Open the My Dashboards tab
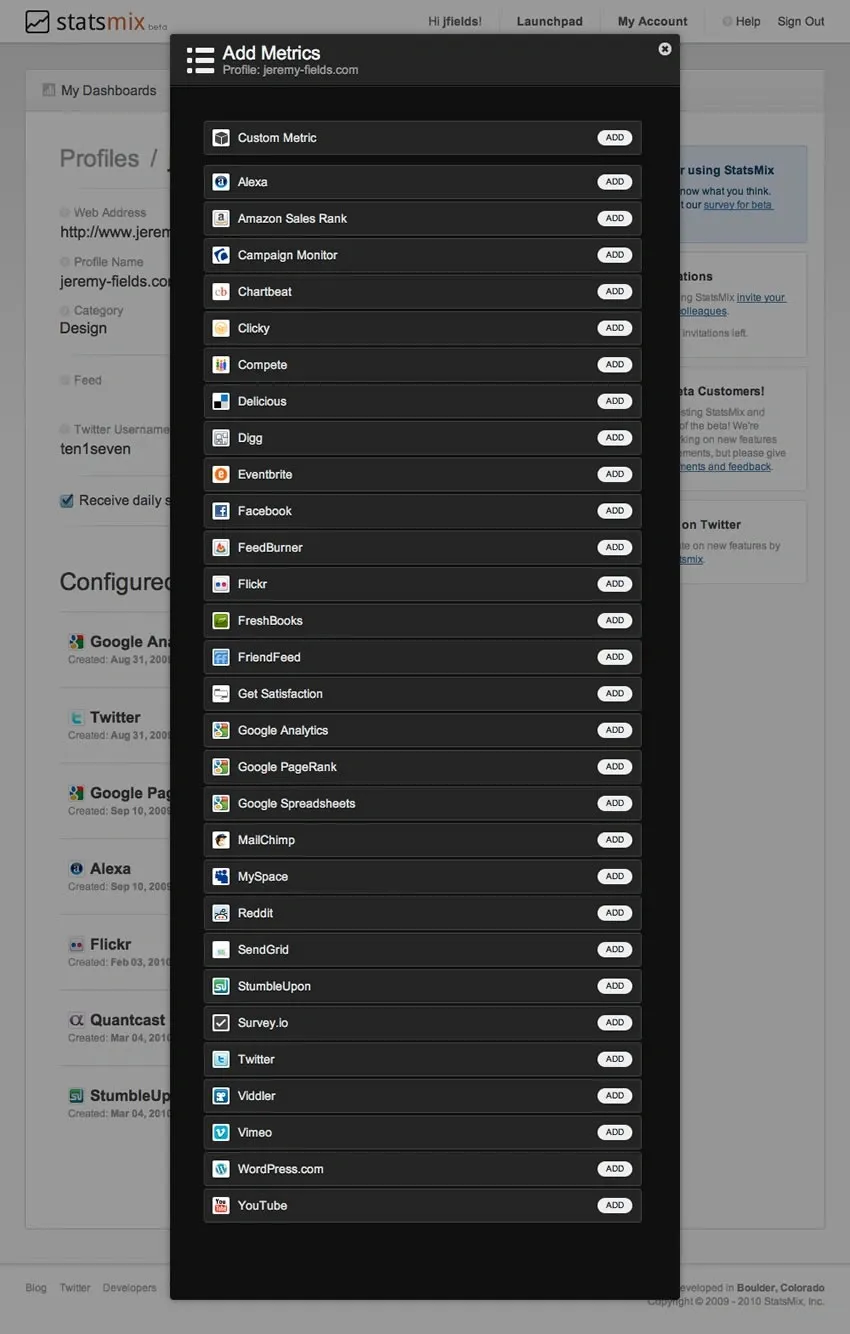850x1334 pixels. 108,90
